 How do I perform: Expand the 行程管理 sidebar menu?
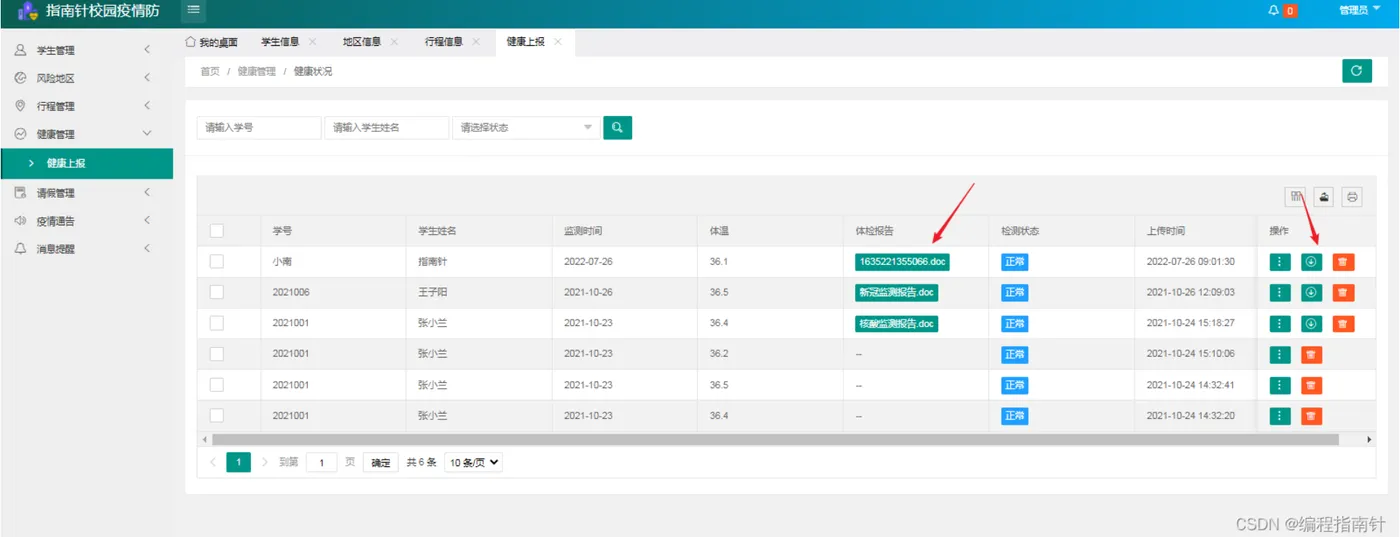86,106
